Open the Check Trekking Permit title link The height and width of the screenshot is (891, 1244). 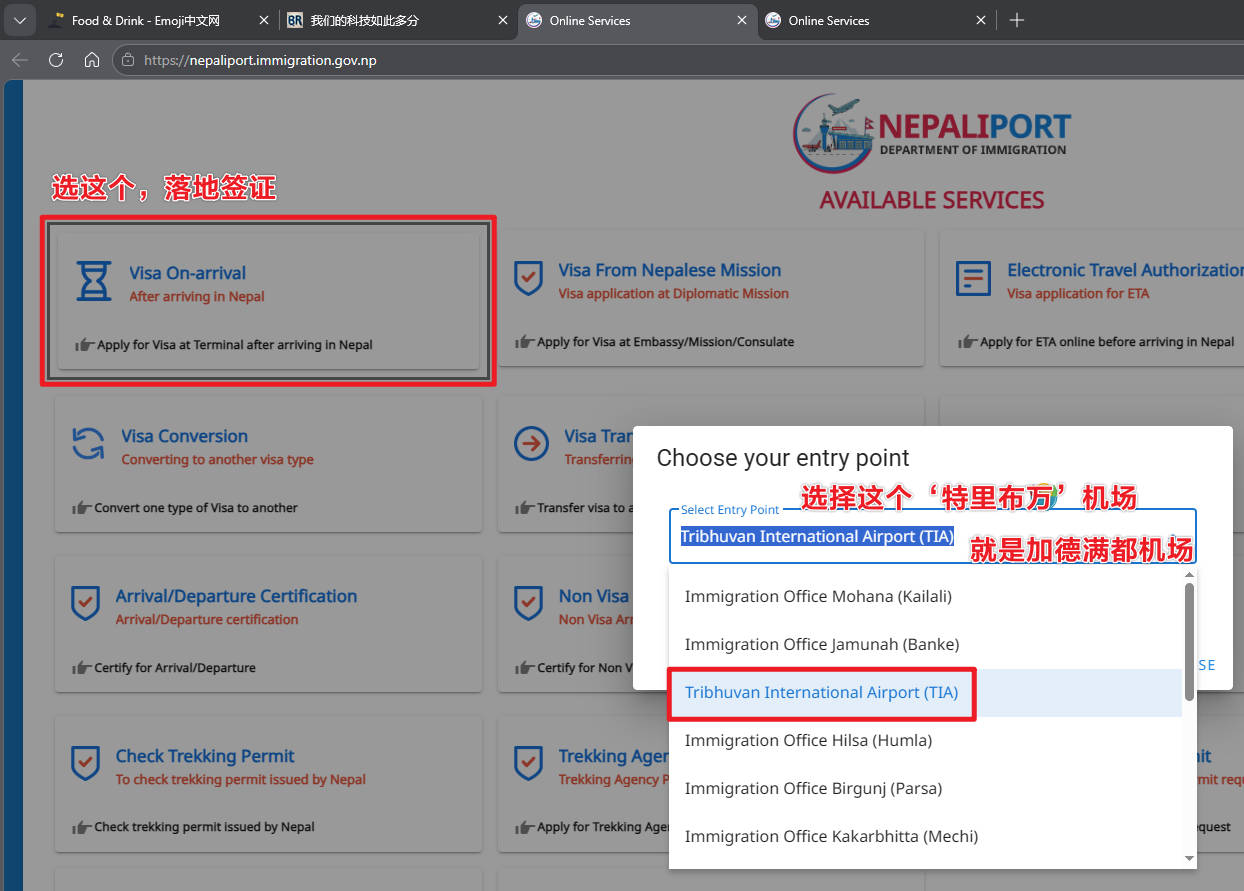[204, 756]
